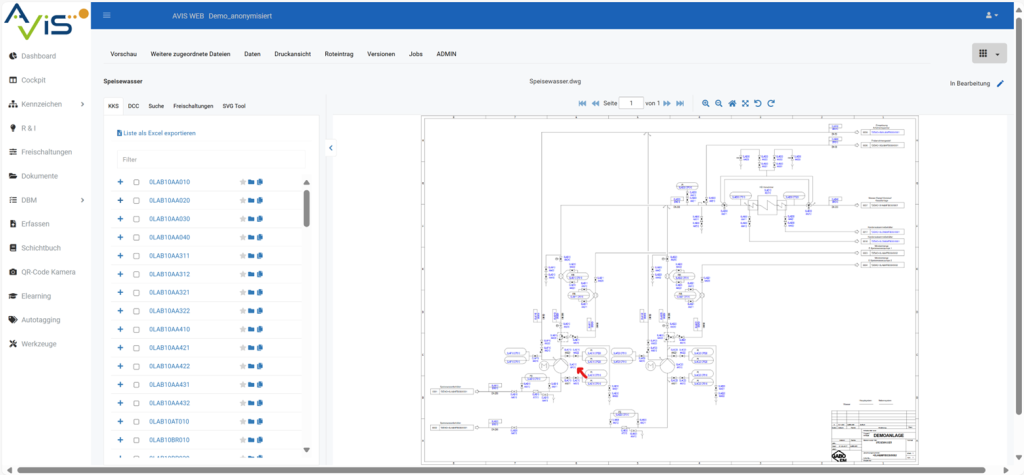Click the fit-to-screen expand icon
This screenshot has width=1024, height=475.
pos(745,103)
